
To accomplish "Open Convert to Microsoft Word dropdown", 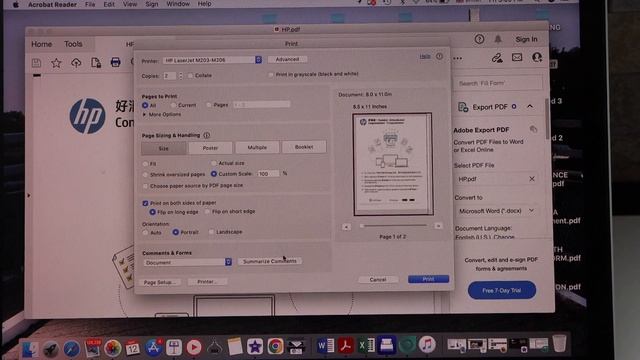I will tap(496, 211).
